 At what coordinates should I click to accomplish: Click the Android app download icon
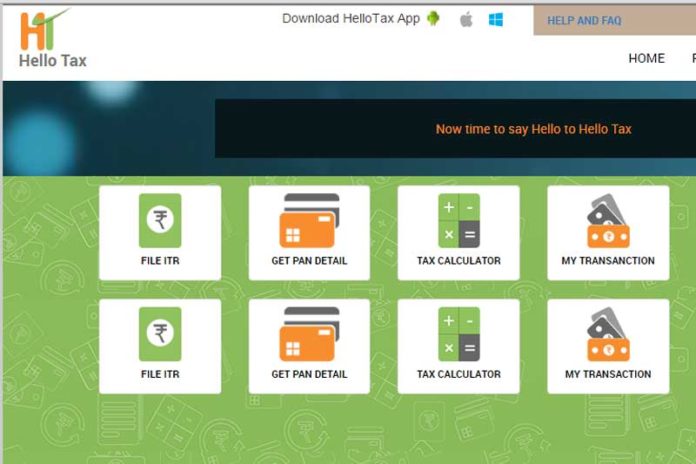click(x=433, y=19)
